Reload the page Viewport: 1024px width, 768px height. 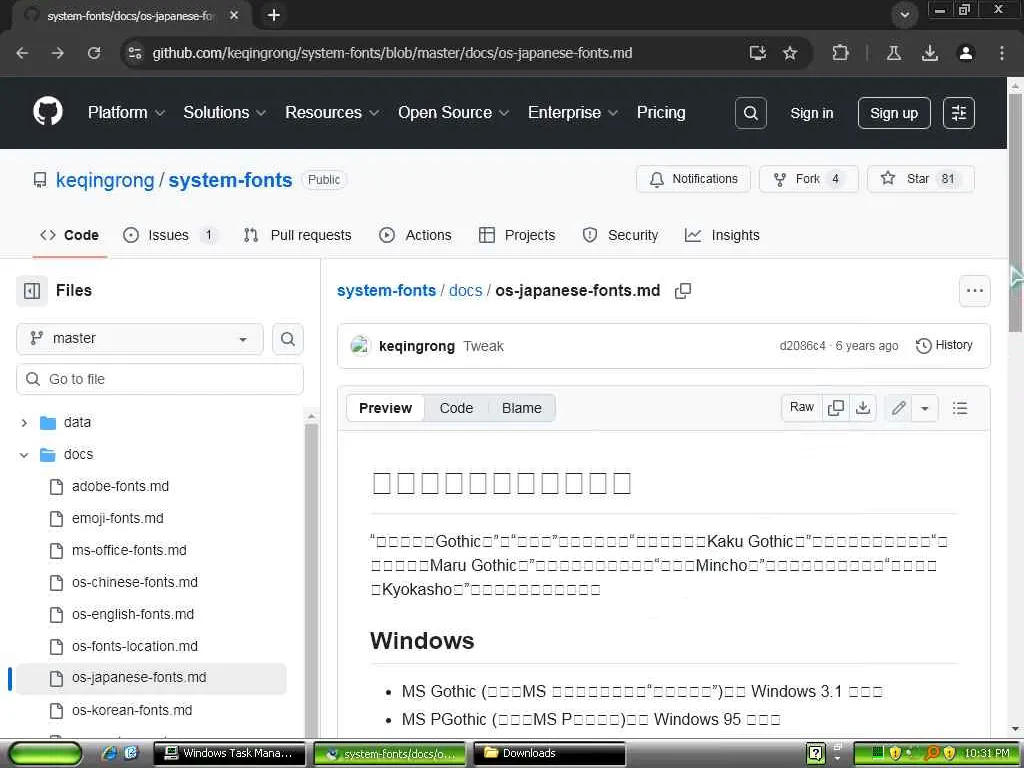[94, 53]
